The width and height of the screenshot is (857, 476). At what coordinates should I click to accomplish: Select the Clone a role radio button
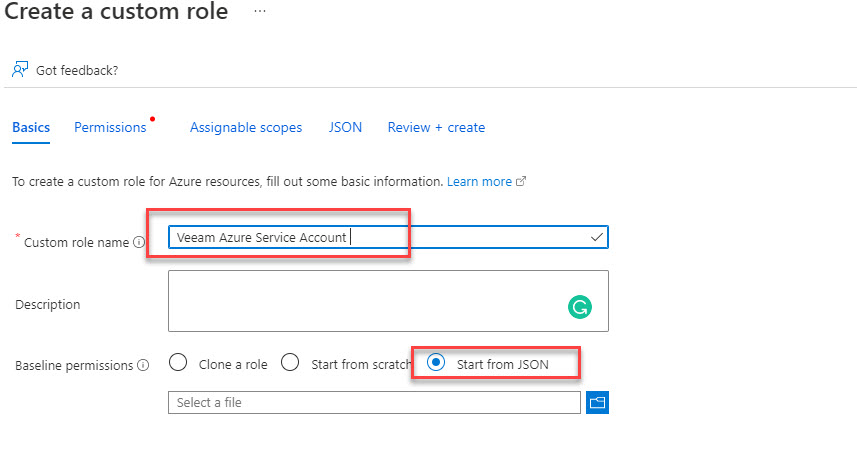179,363
